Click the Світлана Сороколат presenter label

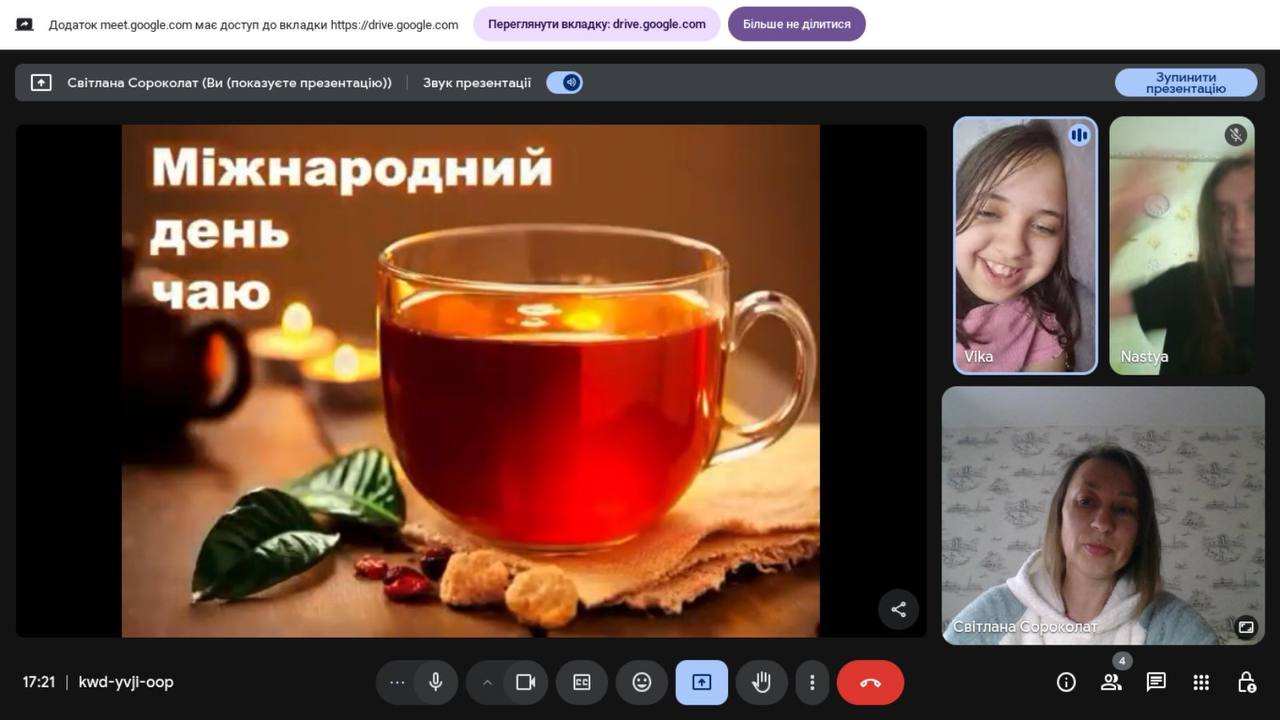tap(229, 83)
